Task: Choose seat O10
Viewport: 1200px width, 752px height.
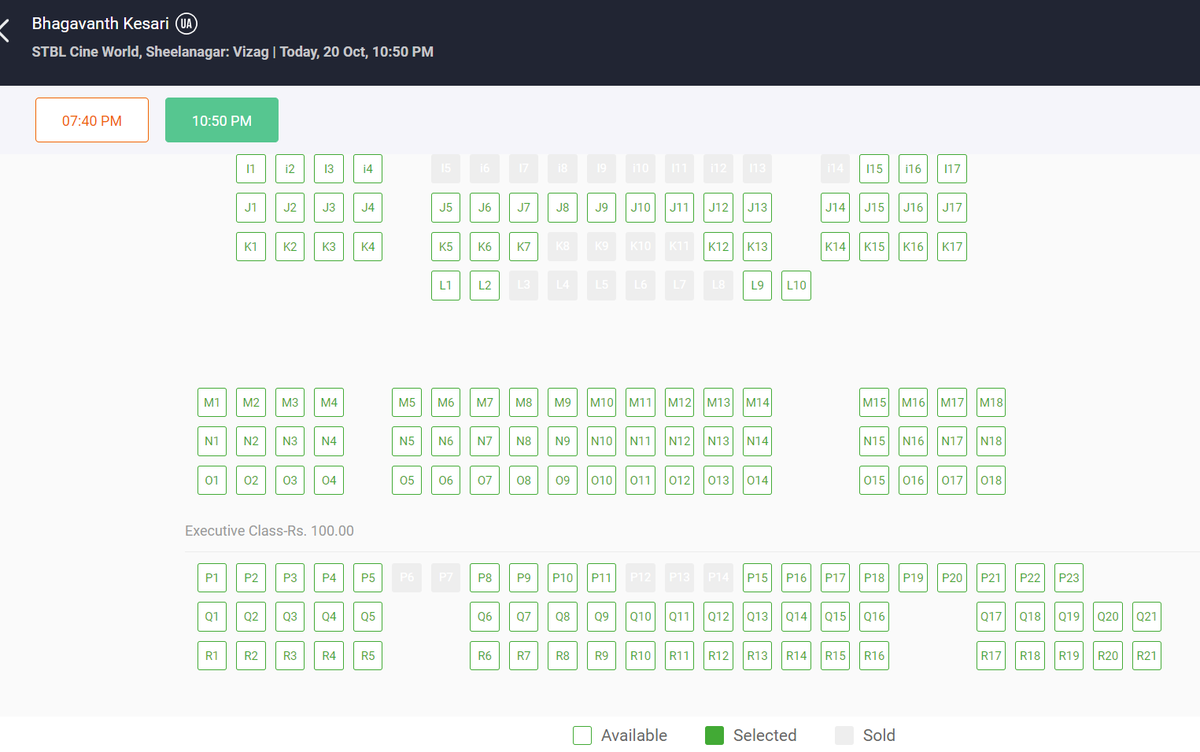Action: click(602, 481)
